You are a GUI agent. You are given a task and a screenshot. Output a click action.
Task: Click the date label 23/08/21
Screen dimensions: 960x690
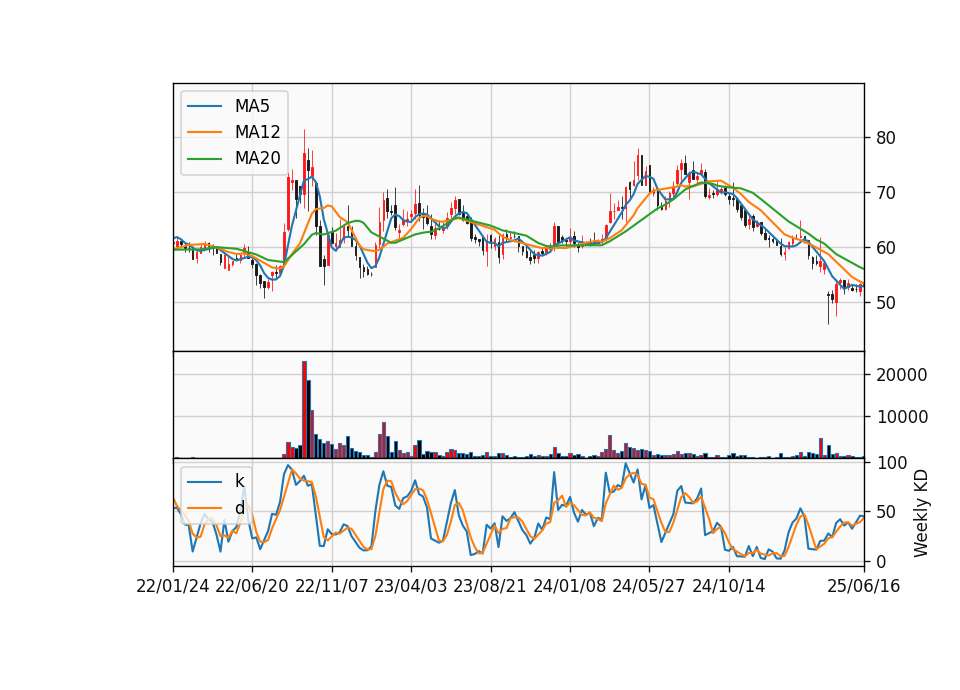point(490,586)
